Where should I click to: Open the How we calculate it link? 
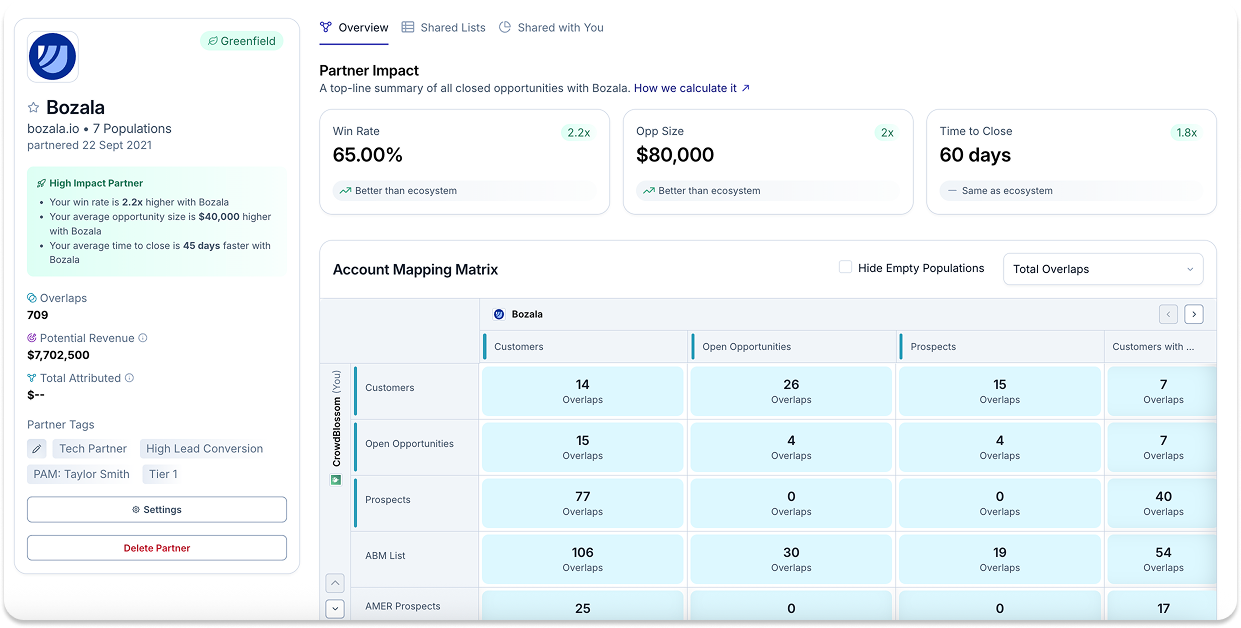click(x=692, y=88)
